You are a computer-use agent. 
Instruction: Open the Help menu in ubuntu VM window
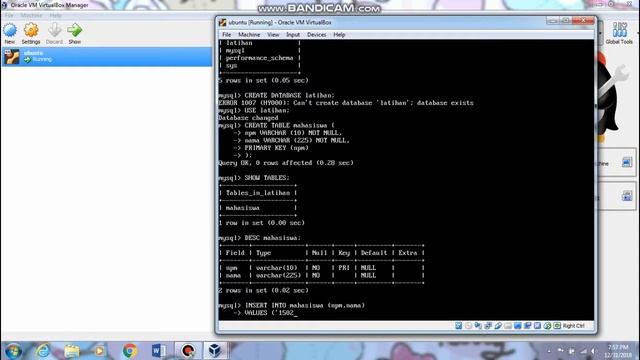pyautogui.click(x=339, y=35)
